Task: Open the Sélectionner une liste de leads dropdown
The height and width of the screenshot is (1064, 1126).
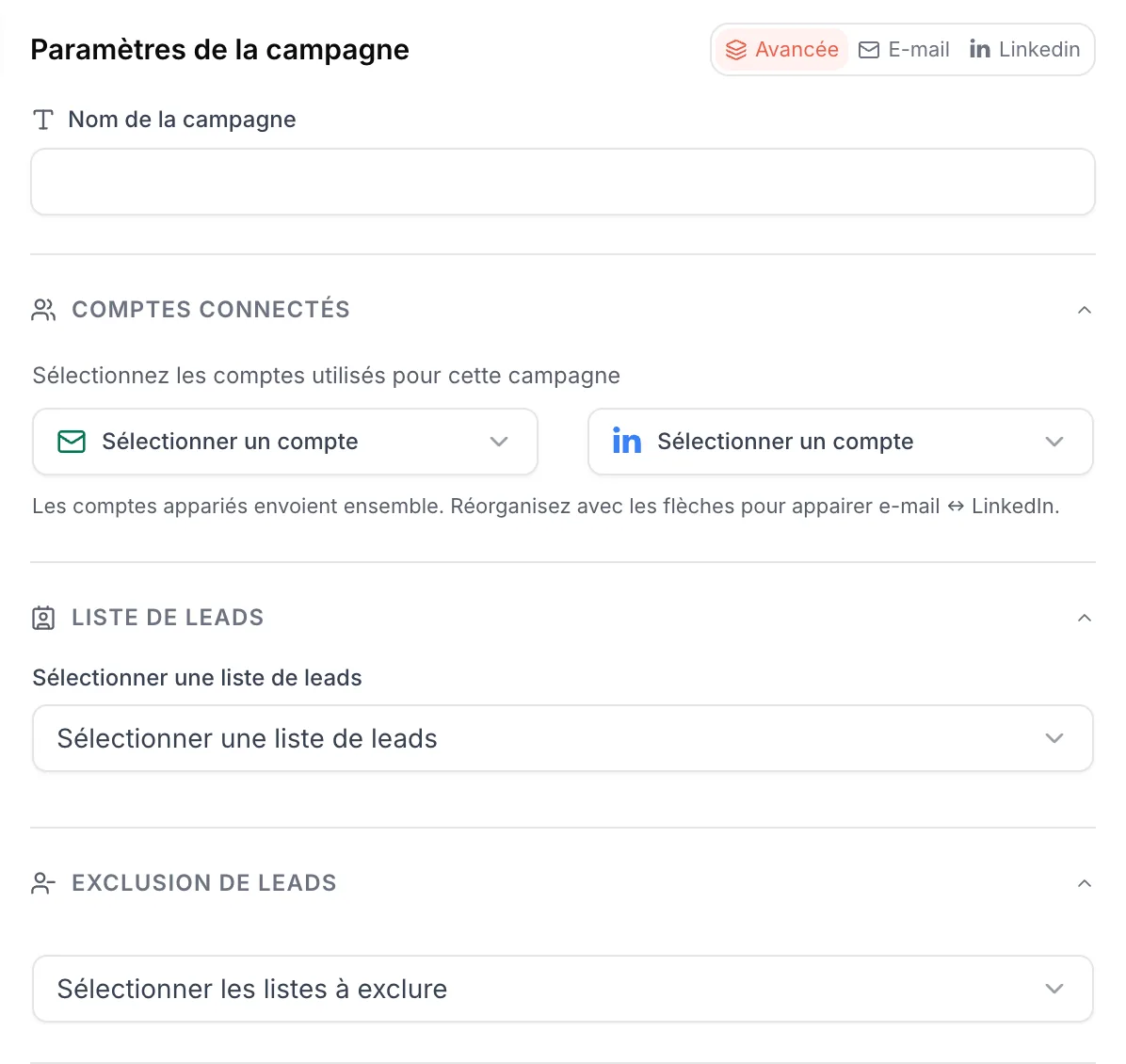Action: (563, 738)
